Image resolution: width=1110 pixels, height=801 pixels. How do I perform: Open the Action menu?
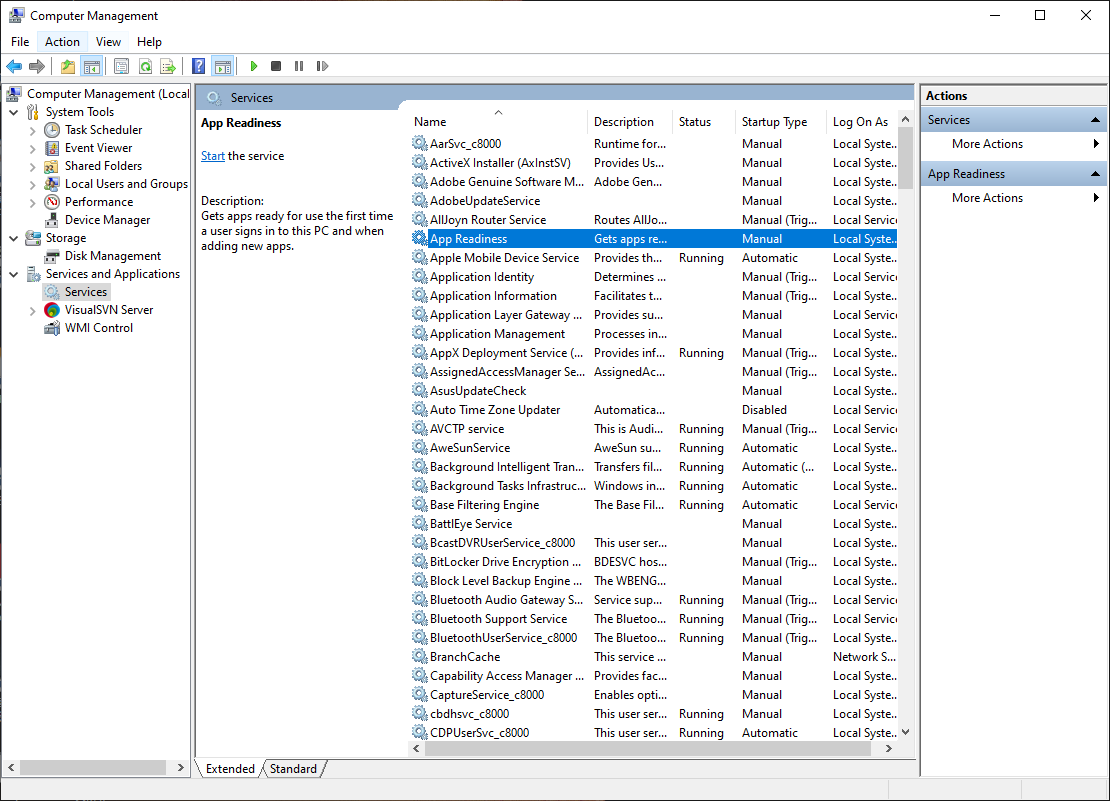(x=62, y=41)
